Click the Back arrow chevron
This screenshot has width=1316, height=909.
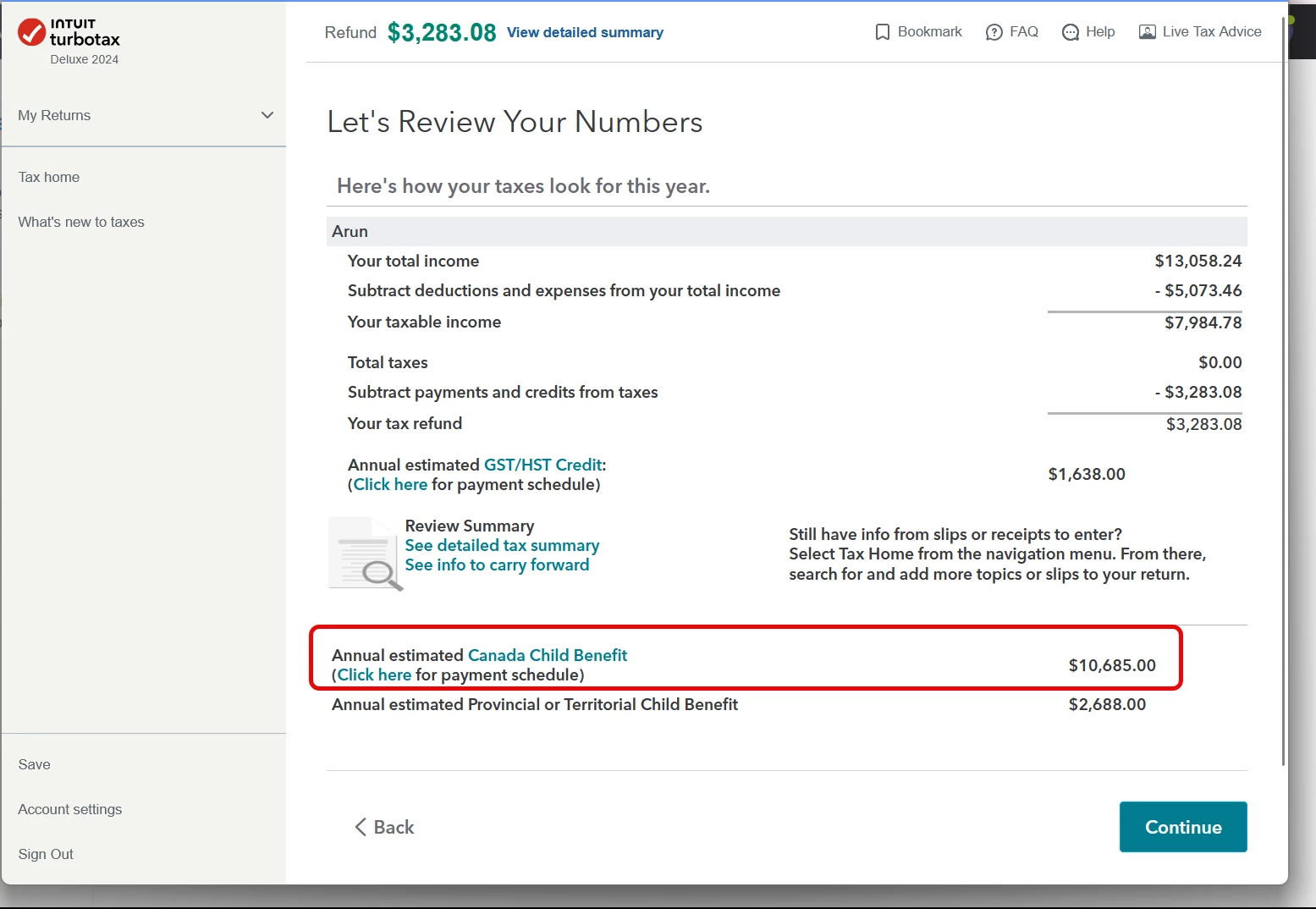click(361, 827)
